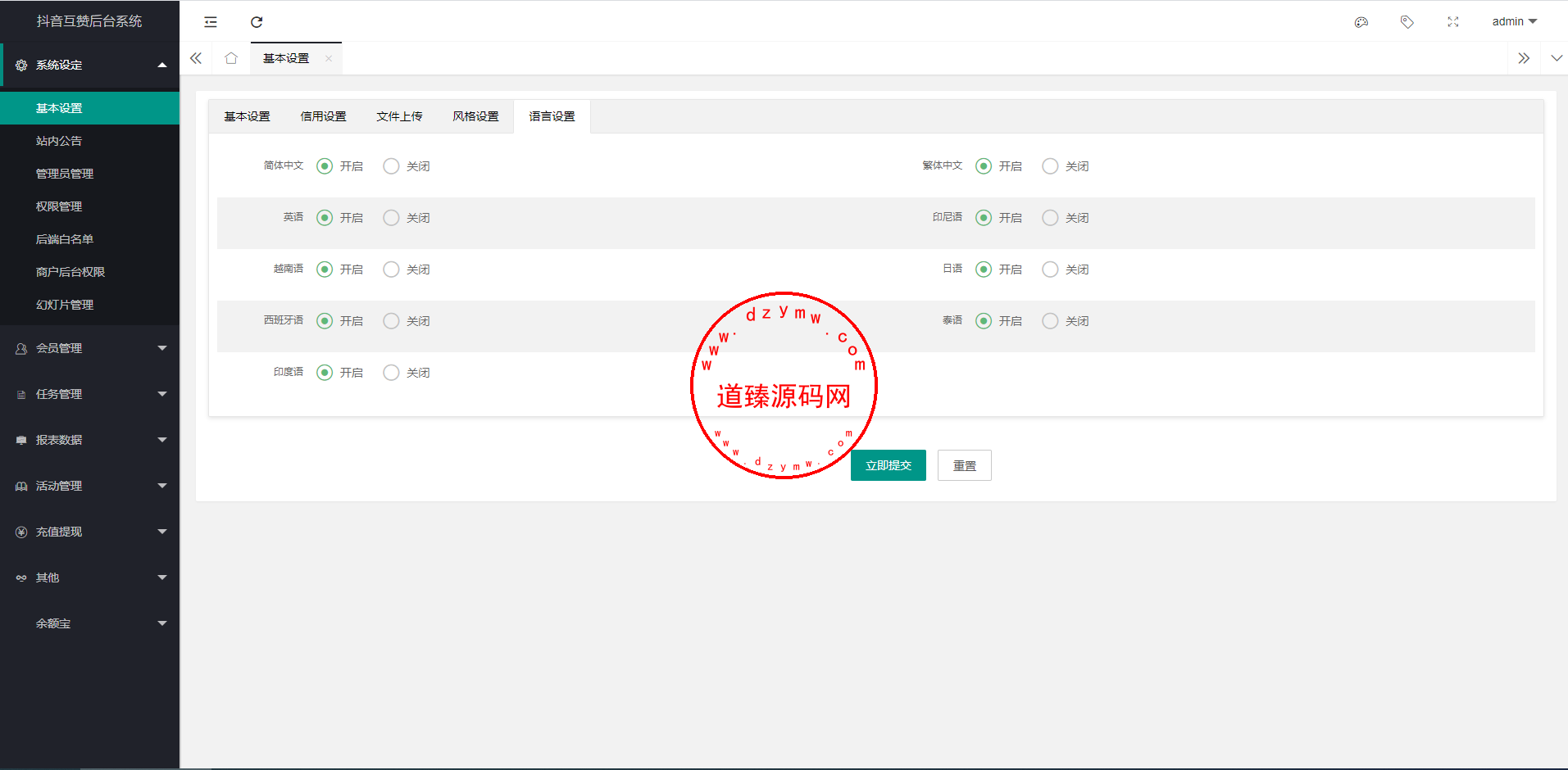Select the 语言设置 tab
This screenshot has width=1568, height=770.
click(x=552, y=116)
